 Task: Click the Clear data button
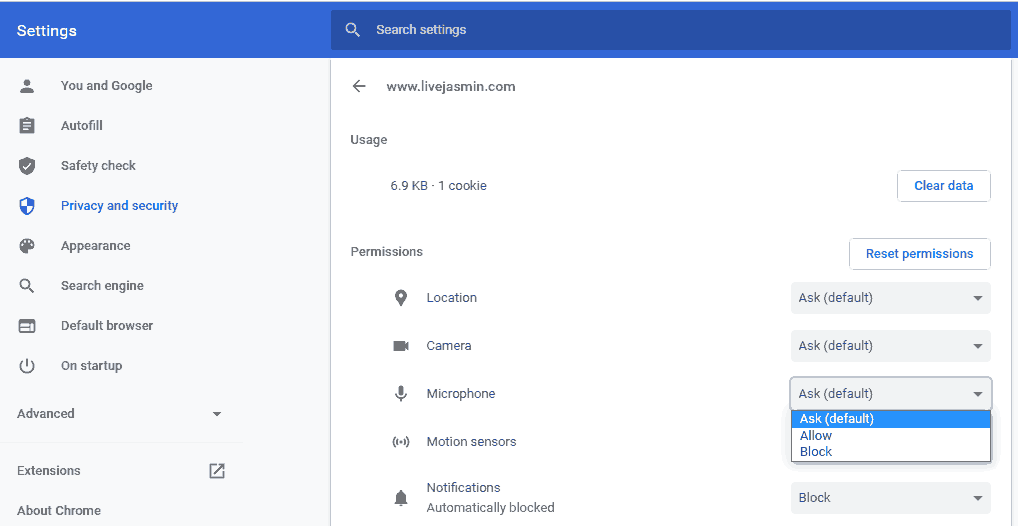tap(944, 186)
